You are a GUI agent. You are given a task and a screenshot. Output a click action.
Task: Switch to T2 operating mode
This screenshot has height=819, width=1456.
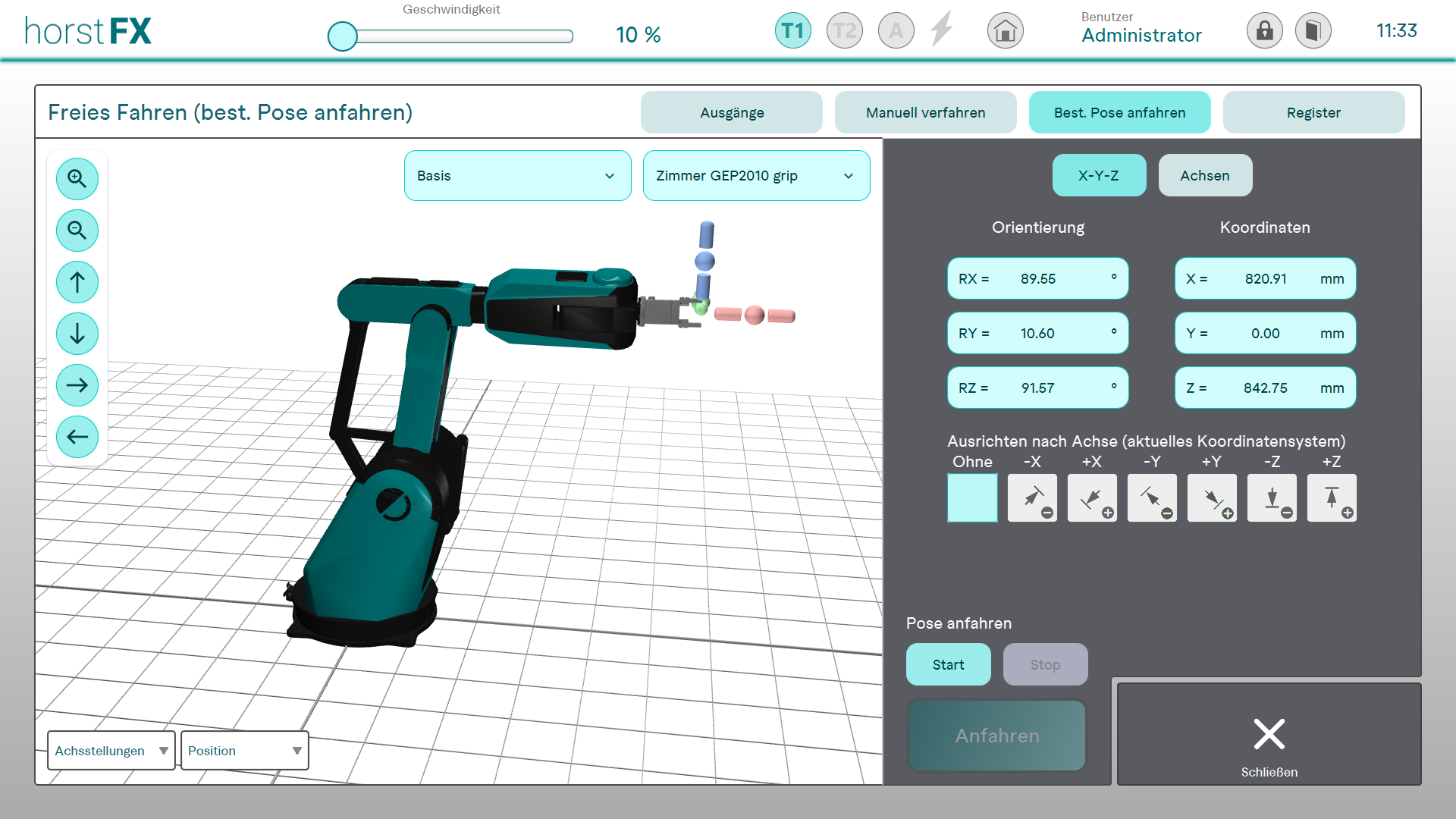tap(844, 31)
